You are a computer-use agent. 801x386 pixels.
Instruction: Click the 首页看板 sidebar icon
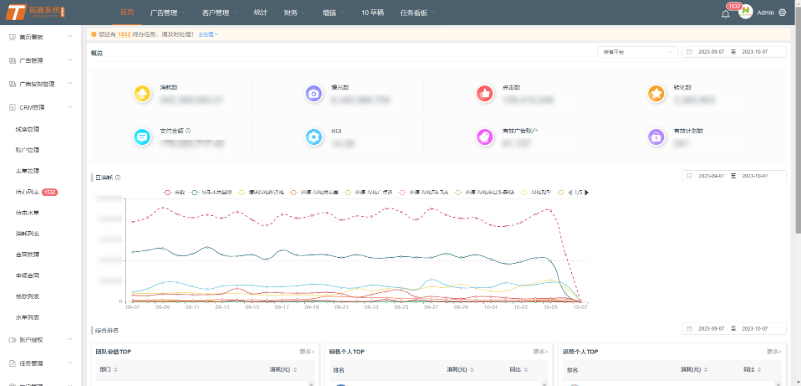(13, 37)
